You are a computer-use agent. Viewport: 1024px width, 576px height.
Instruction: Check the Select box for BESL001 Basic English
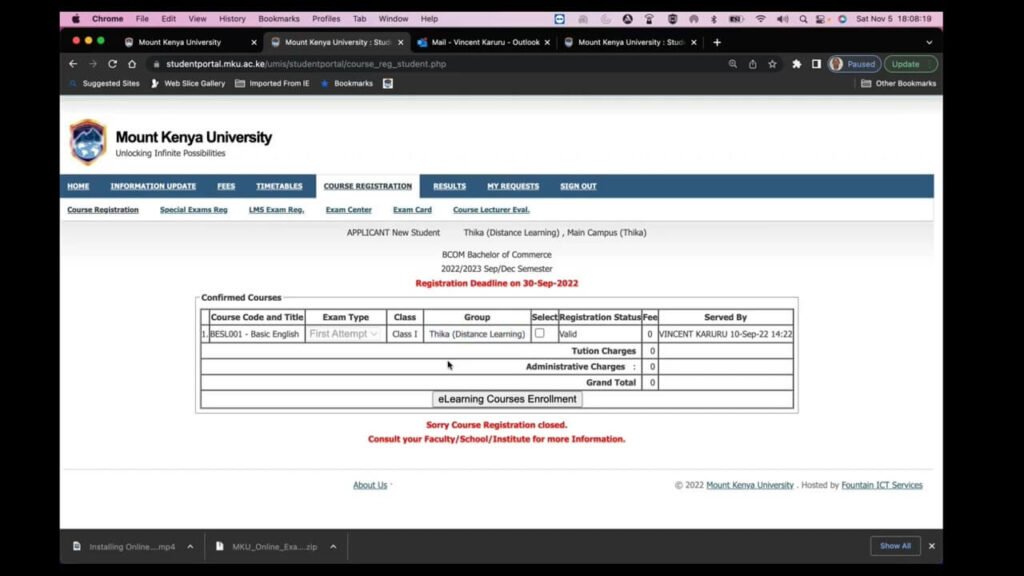tap(540, 333)
